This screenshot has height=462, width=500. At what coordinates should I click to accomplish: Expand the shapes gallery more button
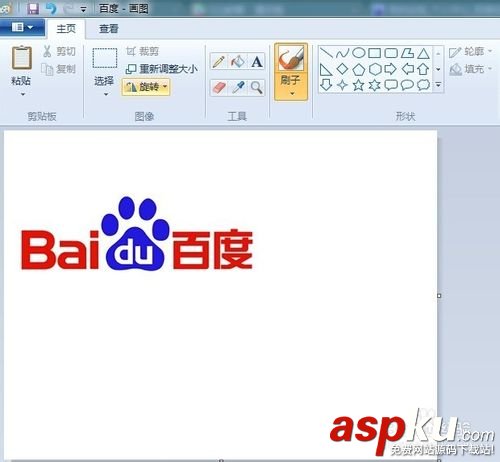click(438, 85)
